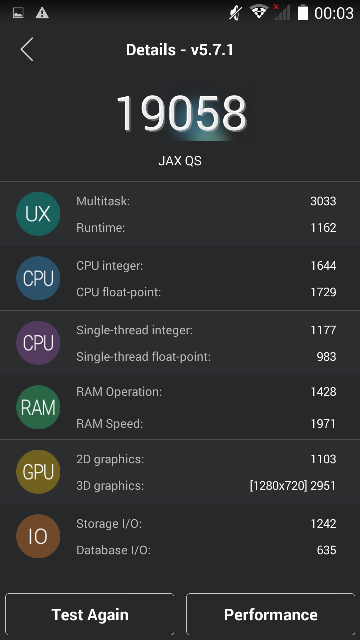Tap the back arrow icon

pyautogui.click(x=27, y=50)
